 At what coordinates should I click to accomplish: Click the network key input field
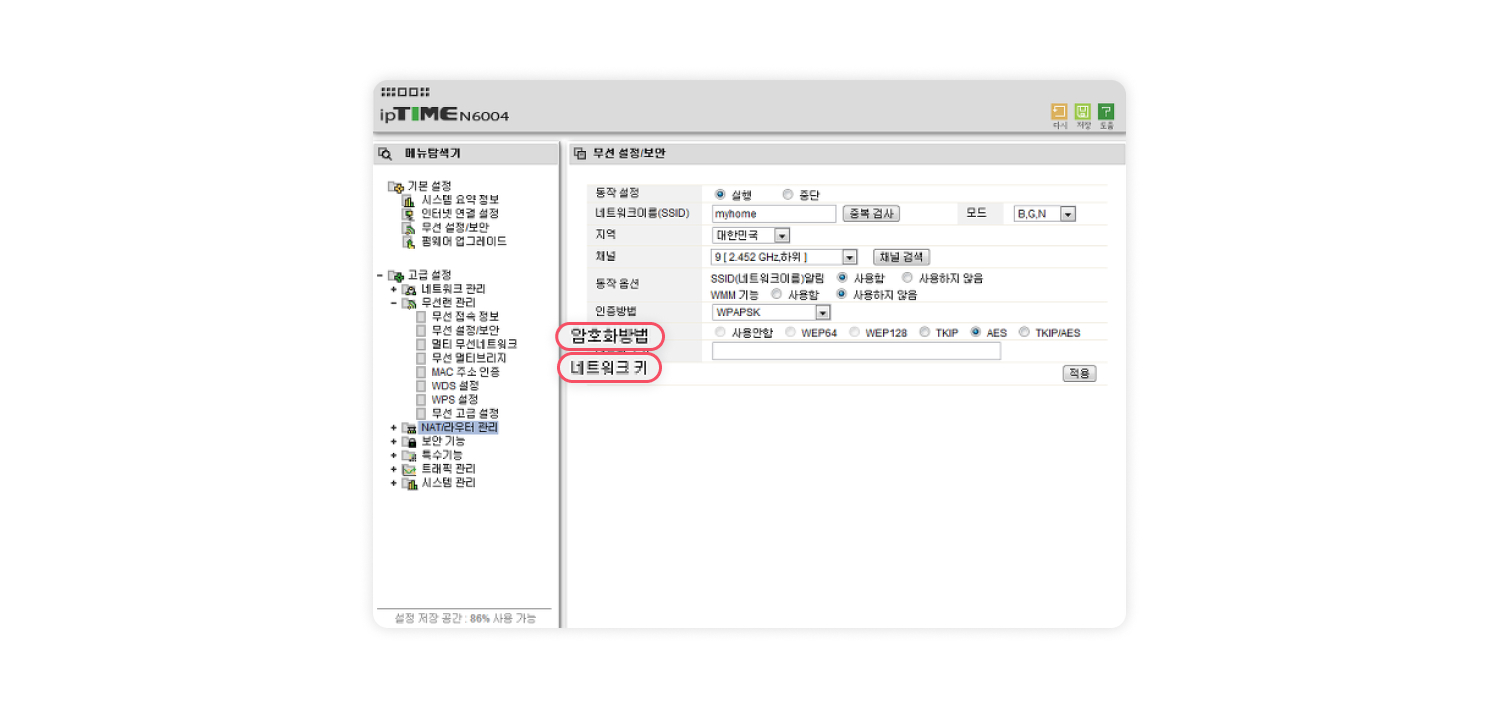tap(855, 351)
